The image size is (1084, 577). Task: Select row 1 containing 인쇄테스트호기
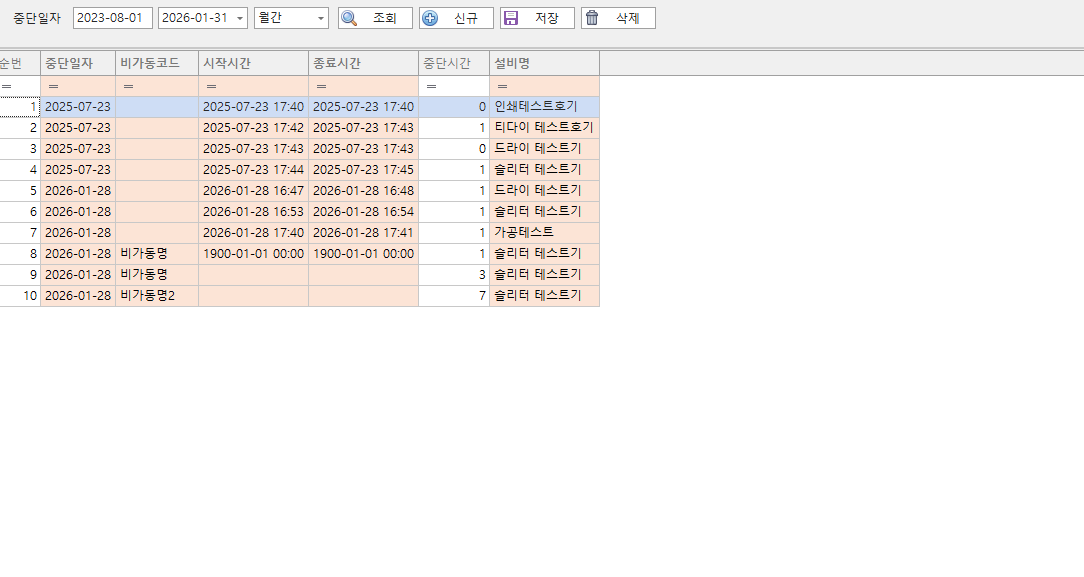pyautogui.click(x=300, y=106)
